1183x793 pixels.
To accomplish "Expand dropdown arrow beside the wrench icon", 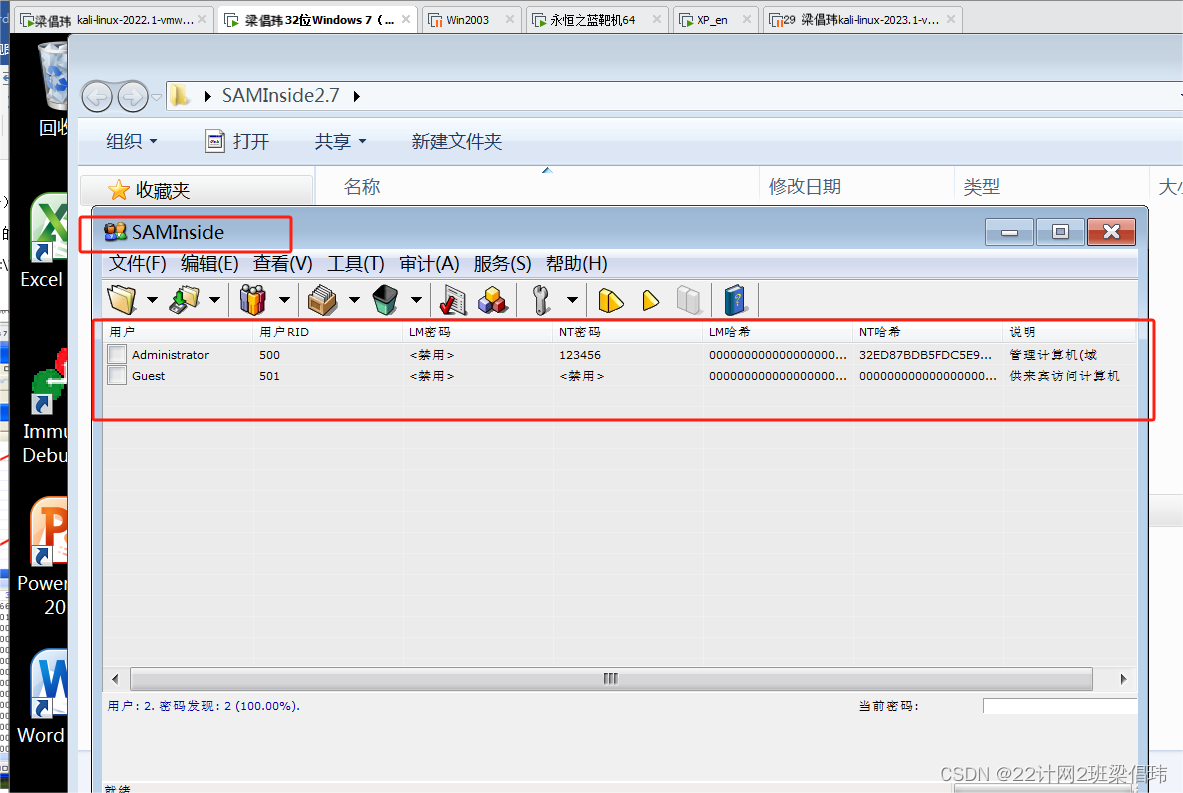I will 573,300.
